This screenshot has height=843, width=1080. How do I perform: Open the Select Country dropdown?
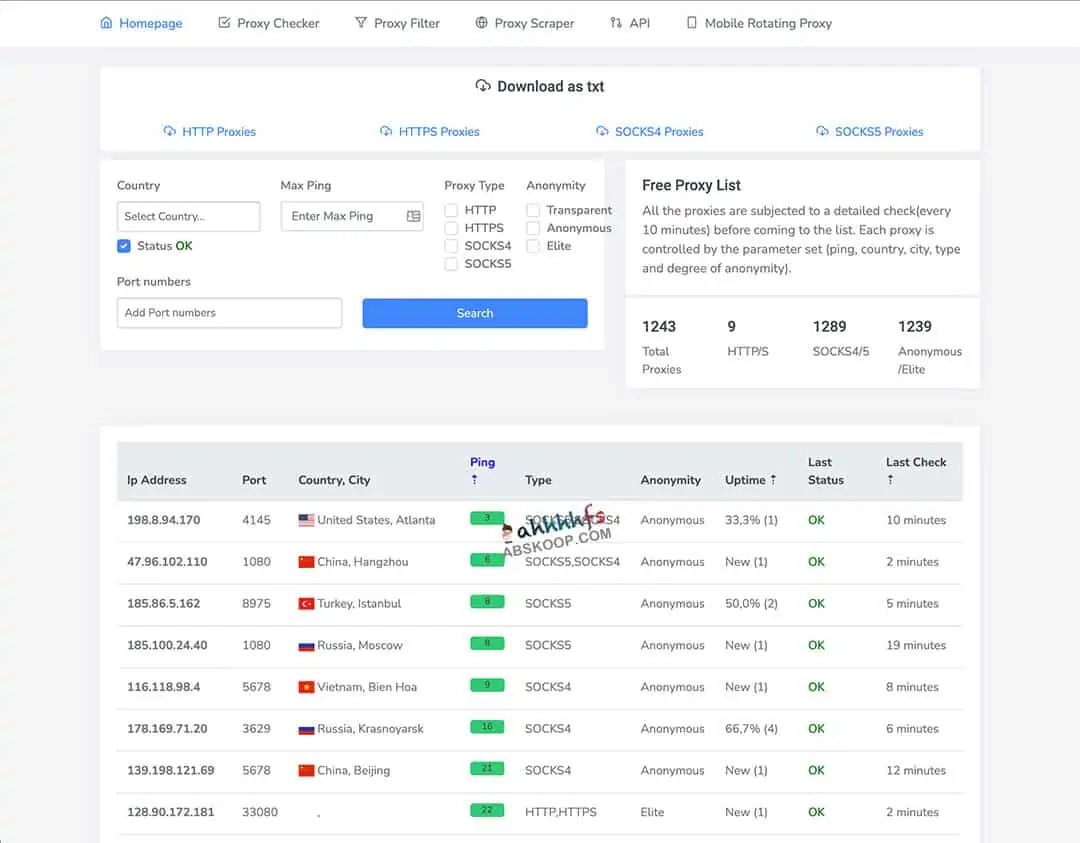click(188, 216)
